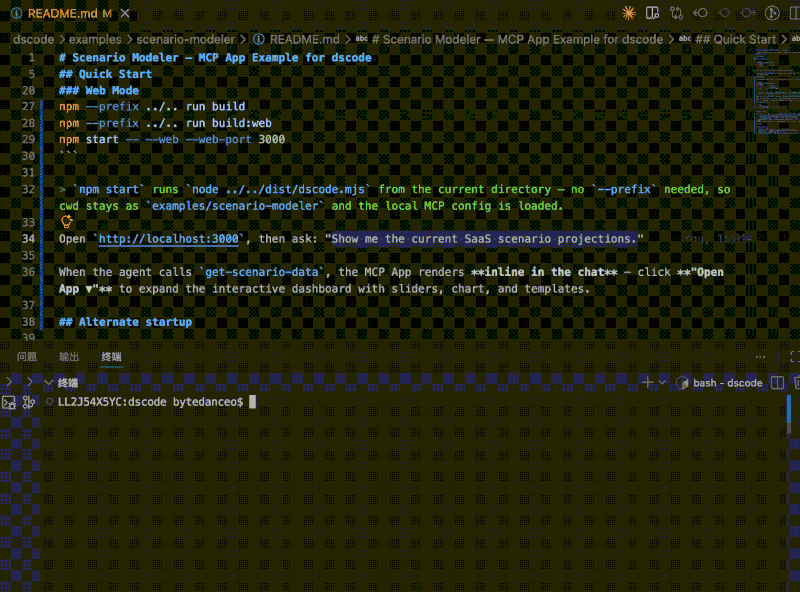Click line number 34 in gutter

[x=28, y=239]
